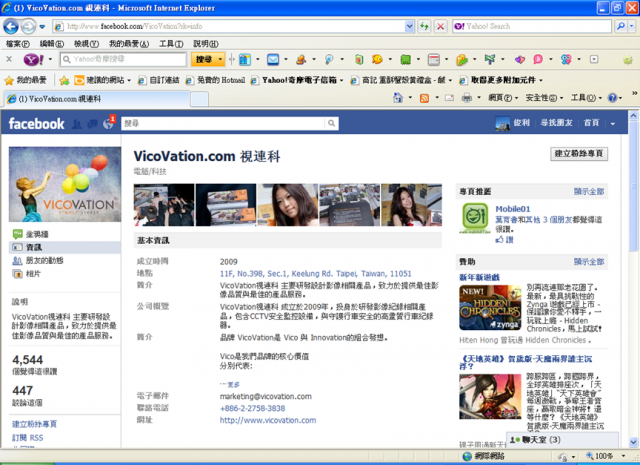
Task: Open the recent pages dropdown arrow
Action: click(42, 27)
